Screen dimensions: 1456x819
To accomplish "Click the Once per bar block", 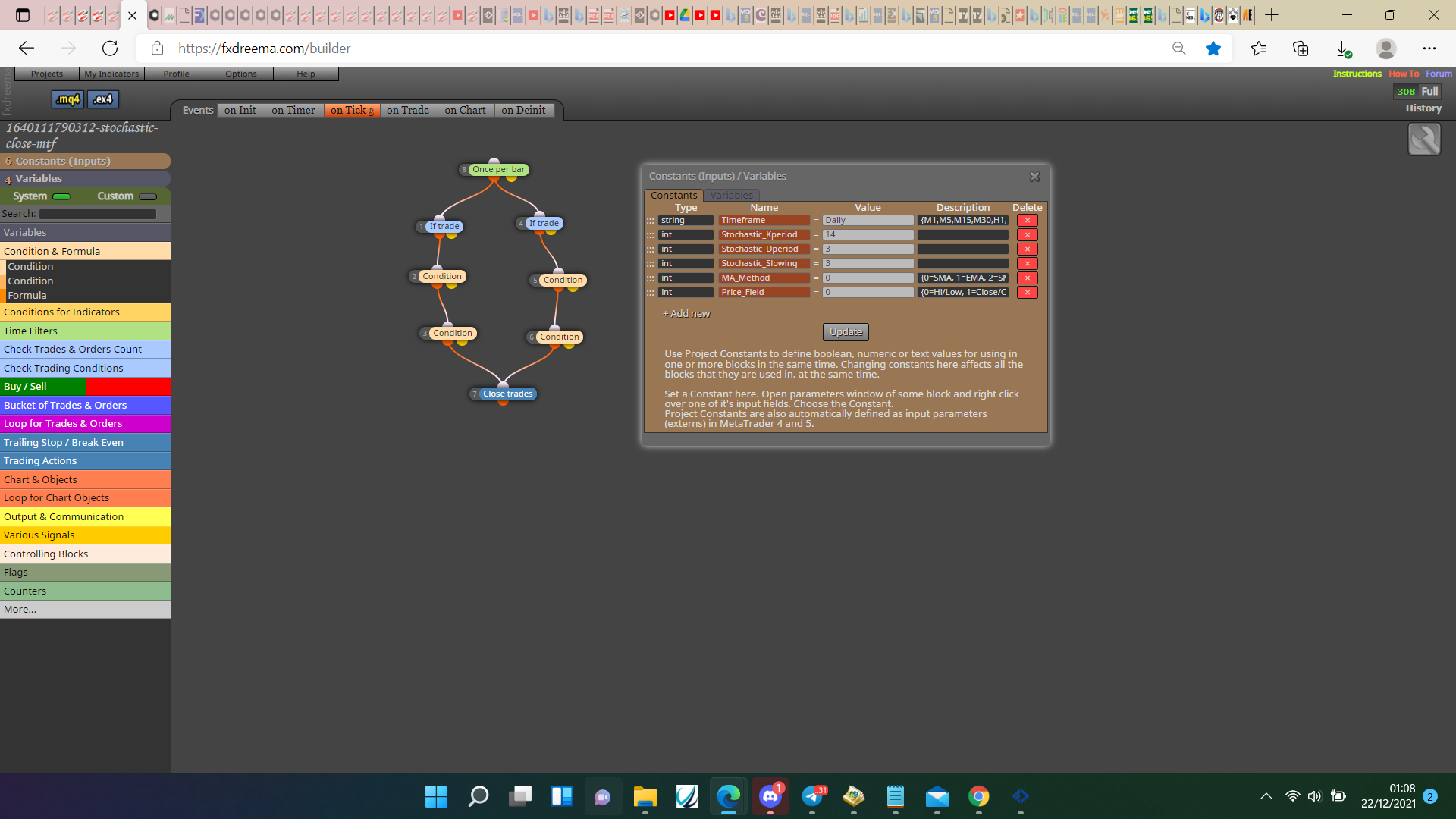I will click(498, 170).
